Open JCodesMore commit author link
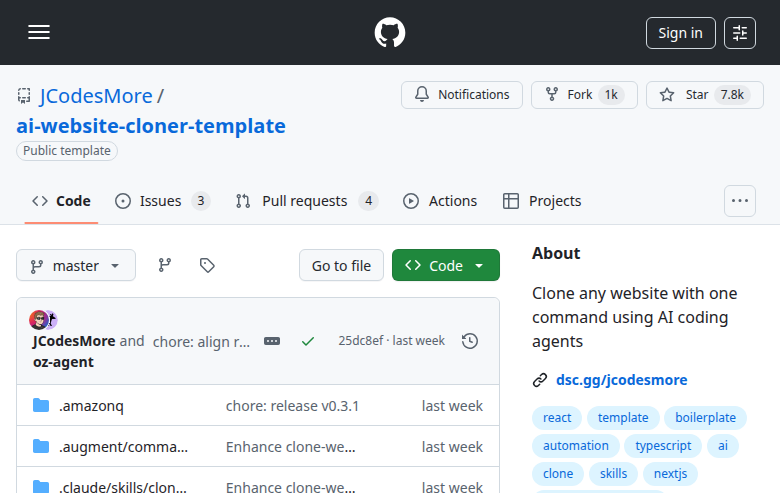The height and width of the screenshot is (493, 780). point(74,341)
